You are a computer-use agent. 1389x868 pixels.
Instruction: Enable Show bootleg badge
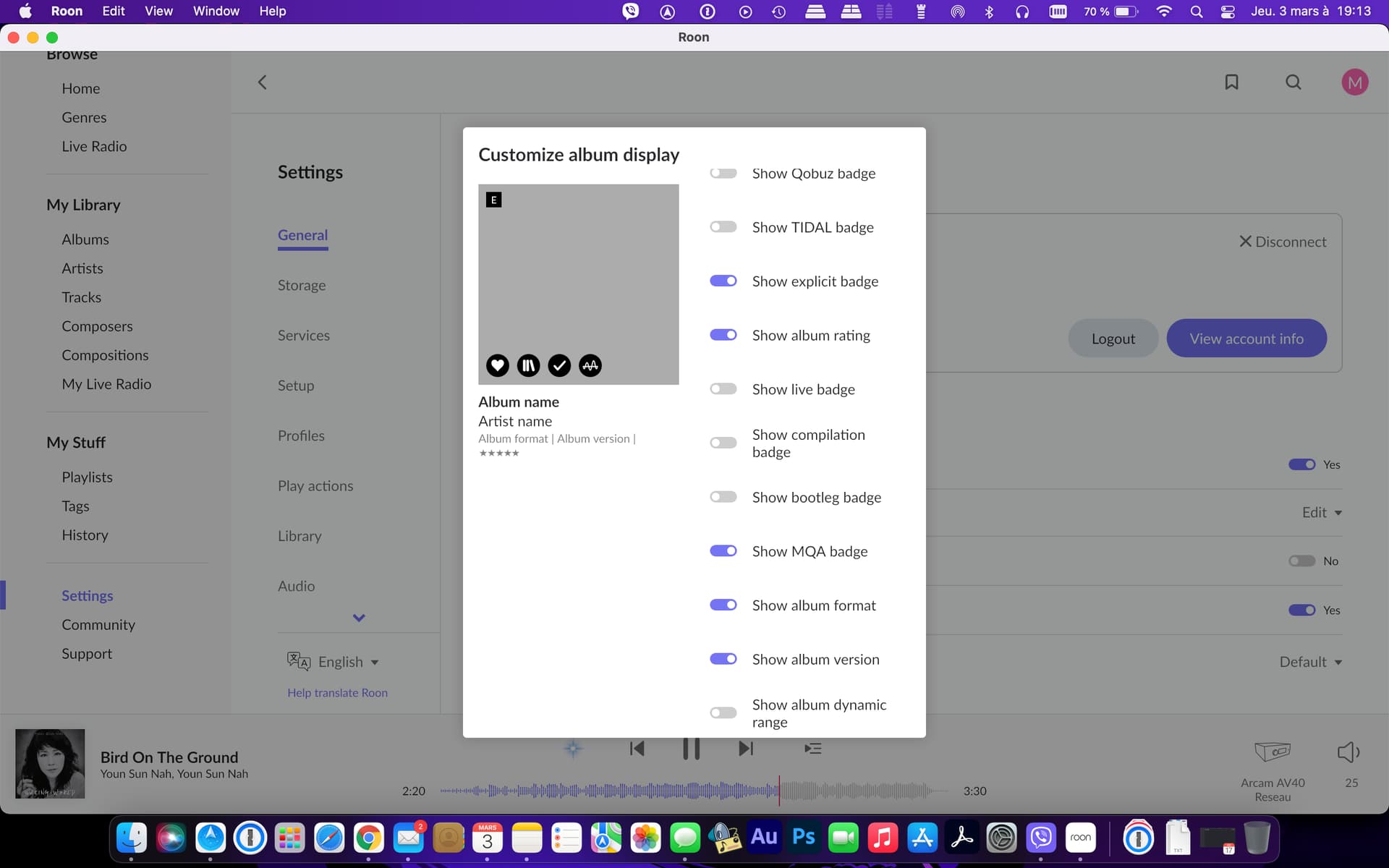pos(723,497)
